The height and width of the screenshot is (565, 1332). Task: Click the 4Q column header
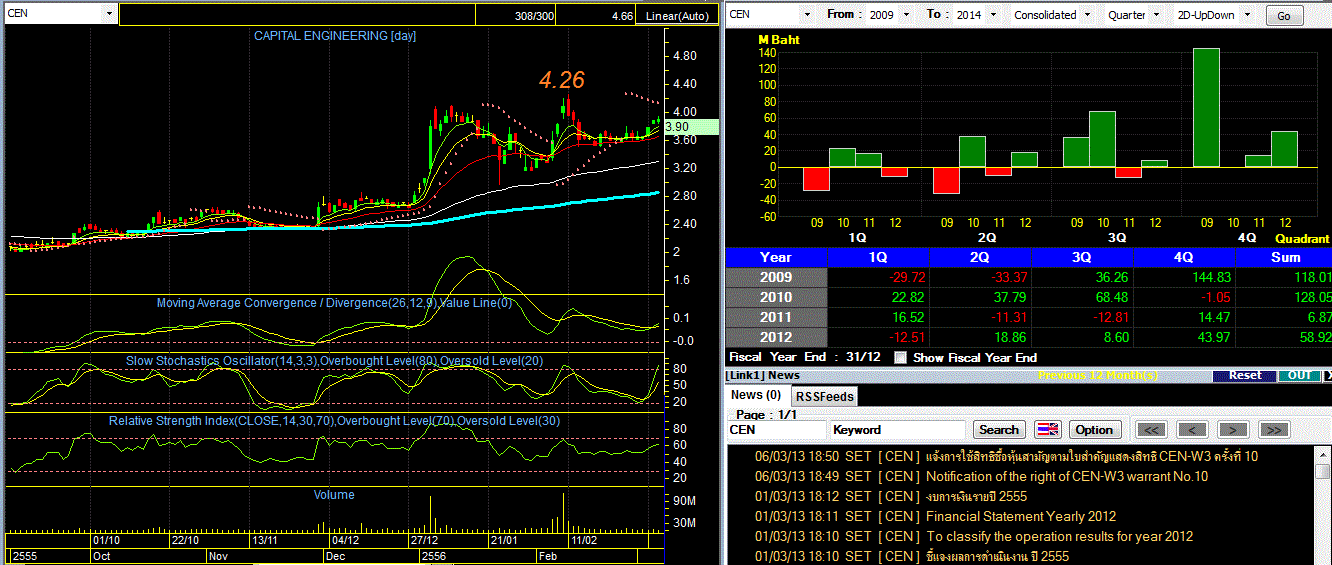[1183, 257]
